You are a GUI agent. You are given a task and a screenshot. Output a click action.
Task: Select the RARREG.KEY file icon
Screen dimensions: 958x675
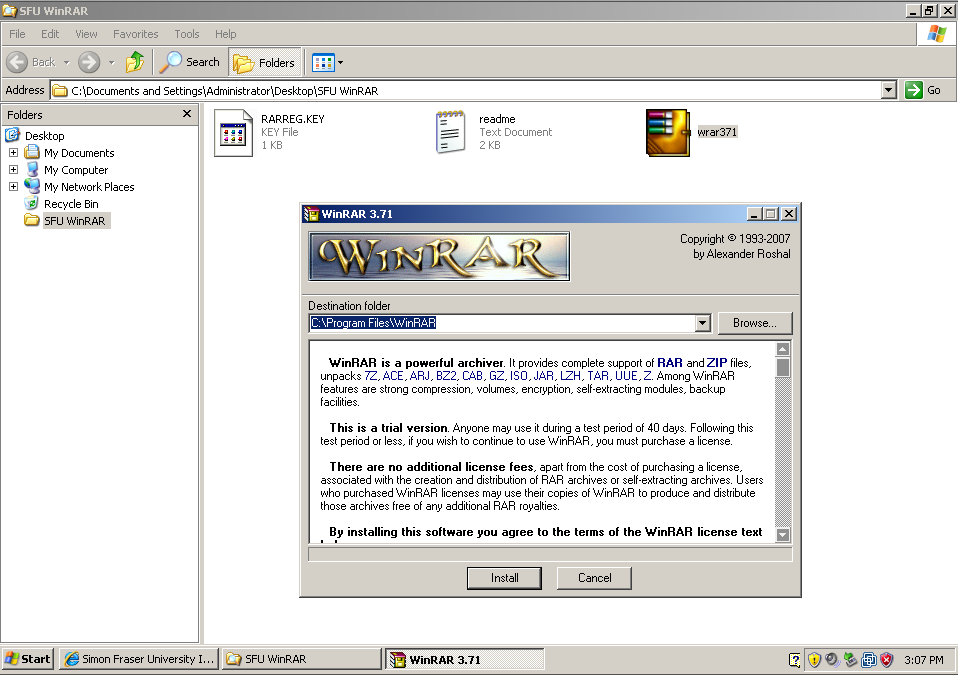(x=233, y=132)
